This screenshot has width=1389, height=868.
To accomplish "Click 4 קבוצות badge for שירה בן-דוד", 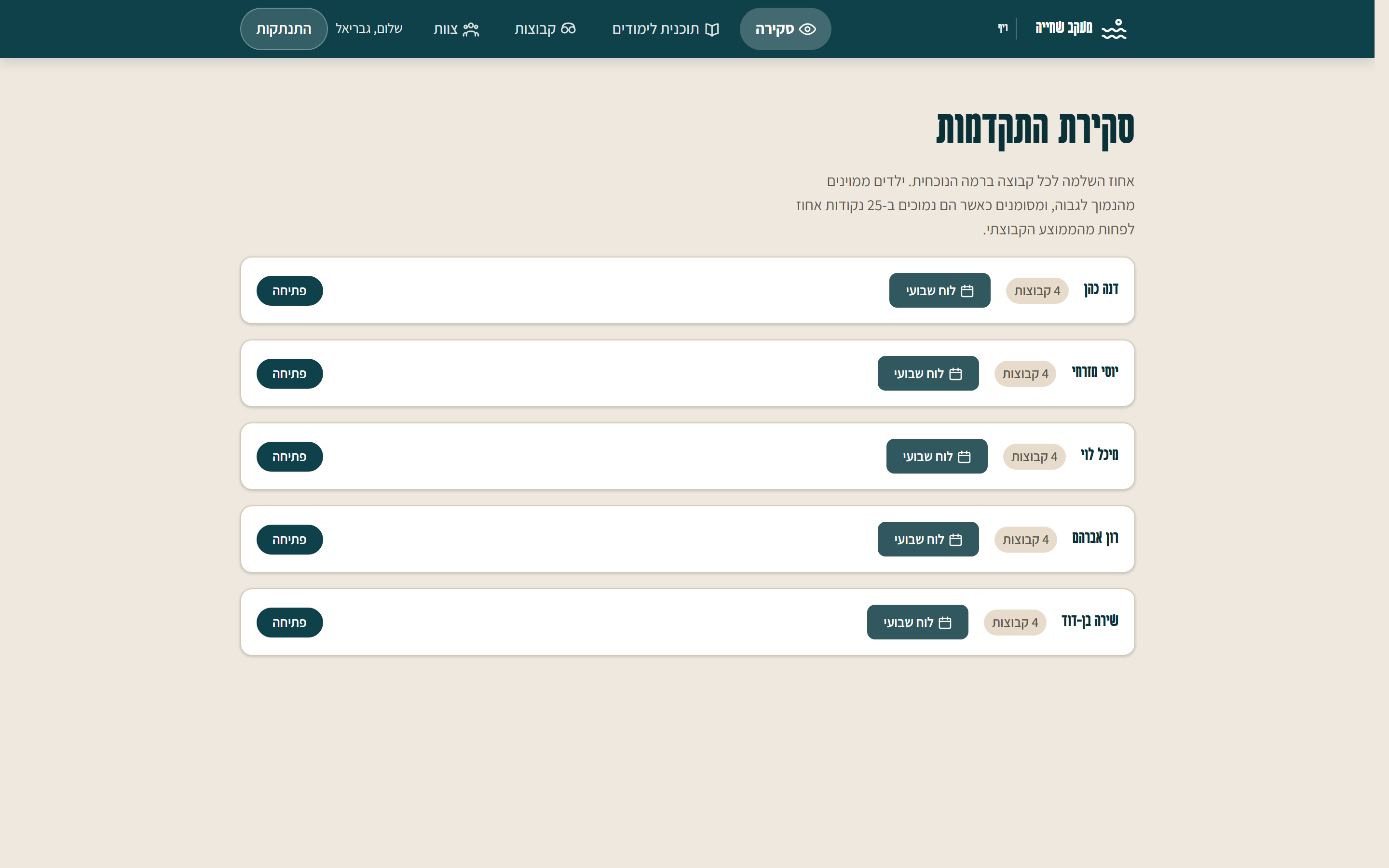I will point(1015,623).
